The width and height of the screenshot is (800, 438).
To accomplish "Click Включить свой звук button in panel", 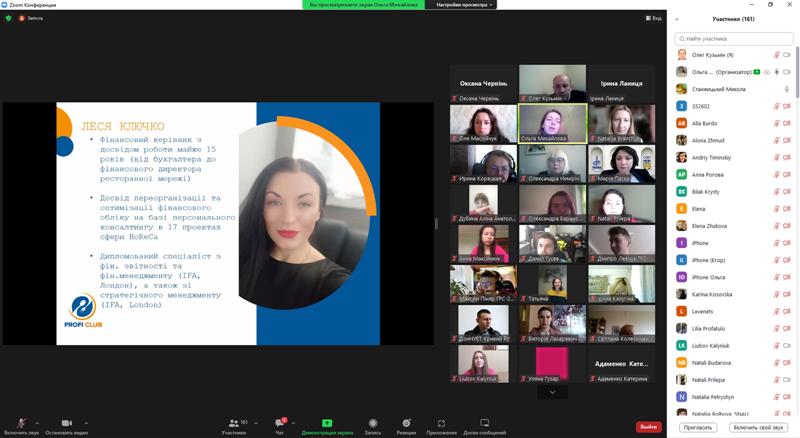I will [758, 427].
